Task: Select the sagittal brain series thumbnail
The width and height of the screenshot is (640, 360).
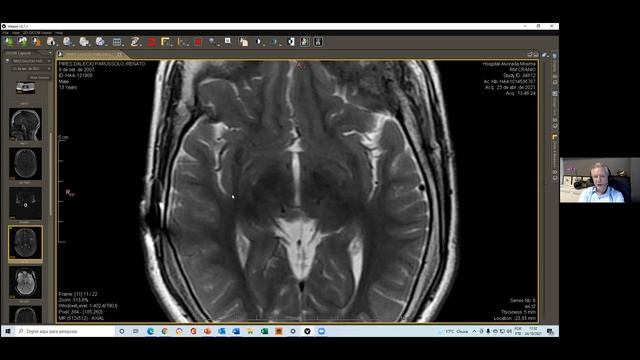Action: (x=25, y=124)
